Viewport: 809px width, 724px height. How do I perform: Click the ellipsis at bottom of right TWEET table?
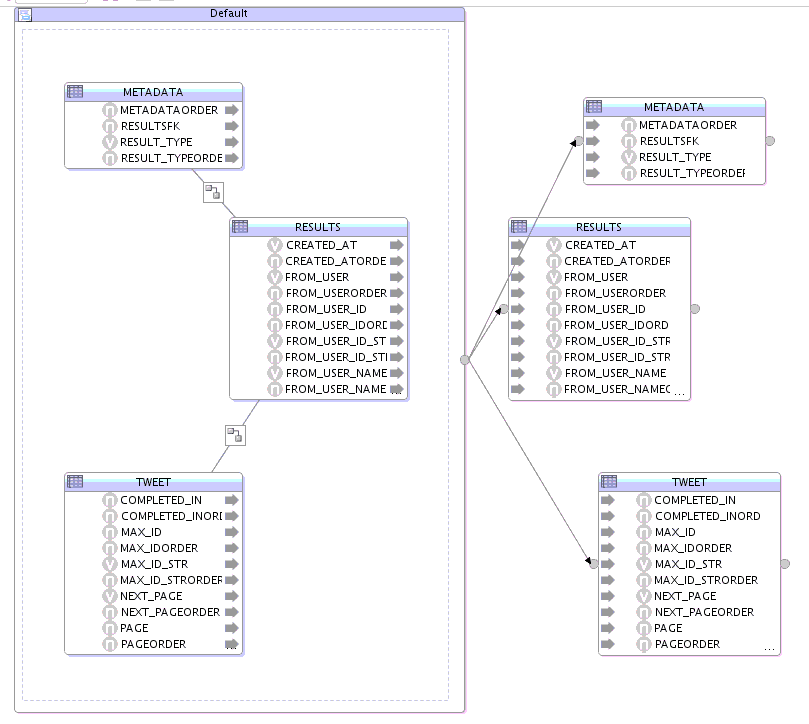pos(769,647)
